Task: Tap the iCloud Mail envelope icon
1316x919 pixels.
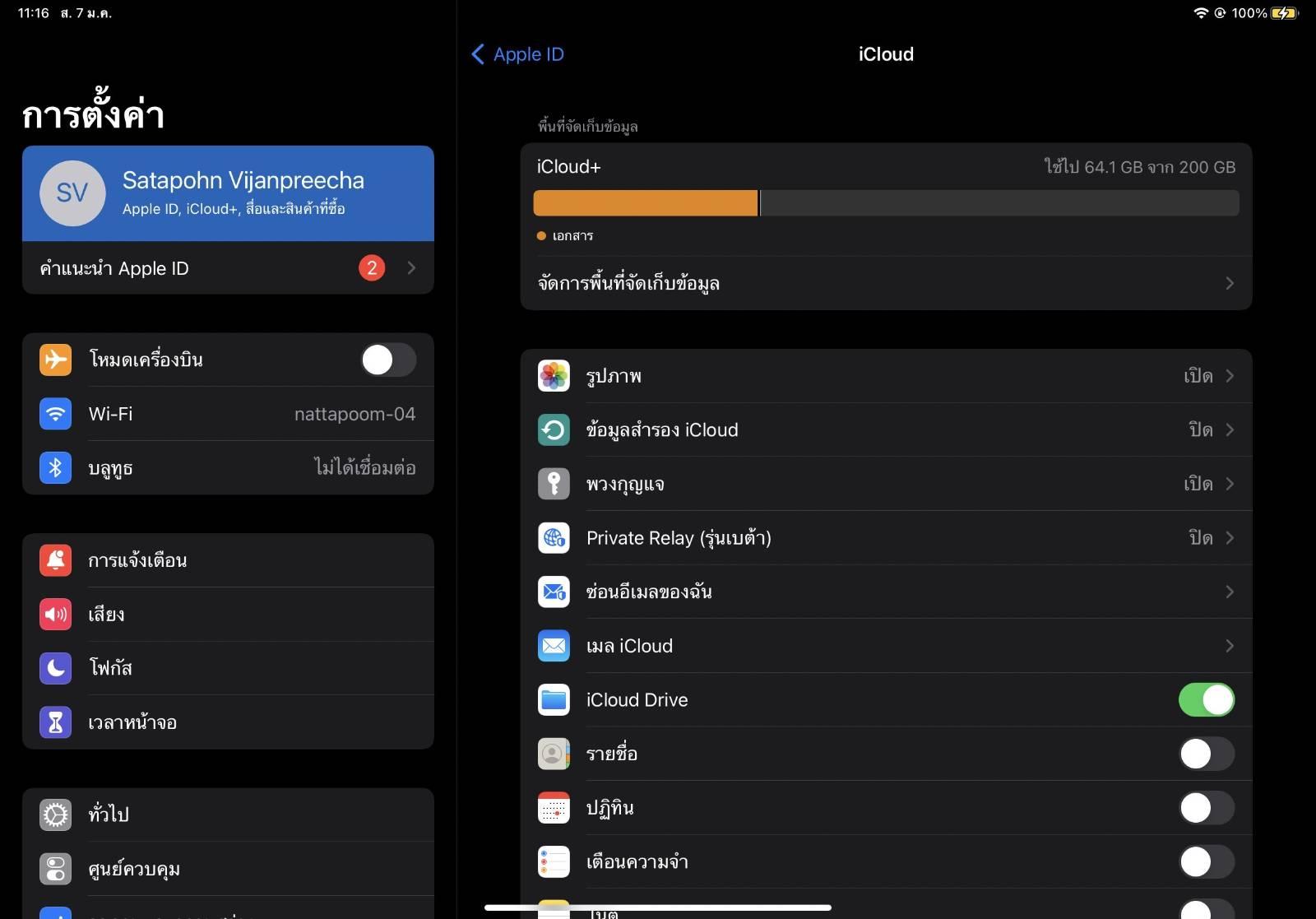Action: click(x=554, y=646)
